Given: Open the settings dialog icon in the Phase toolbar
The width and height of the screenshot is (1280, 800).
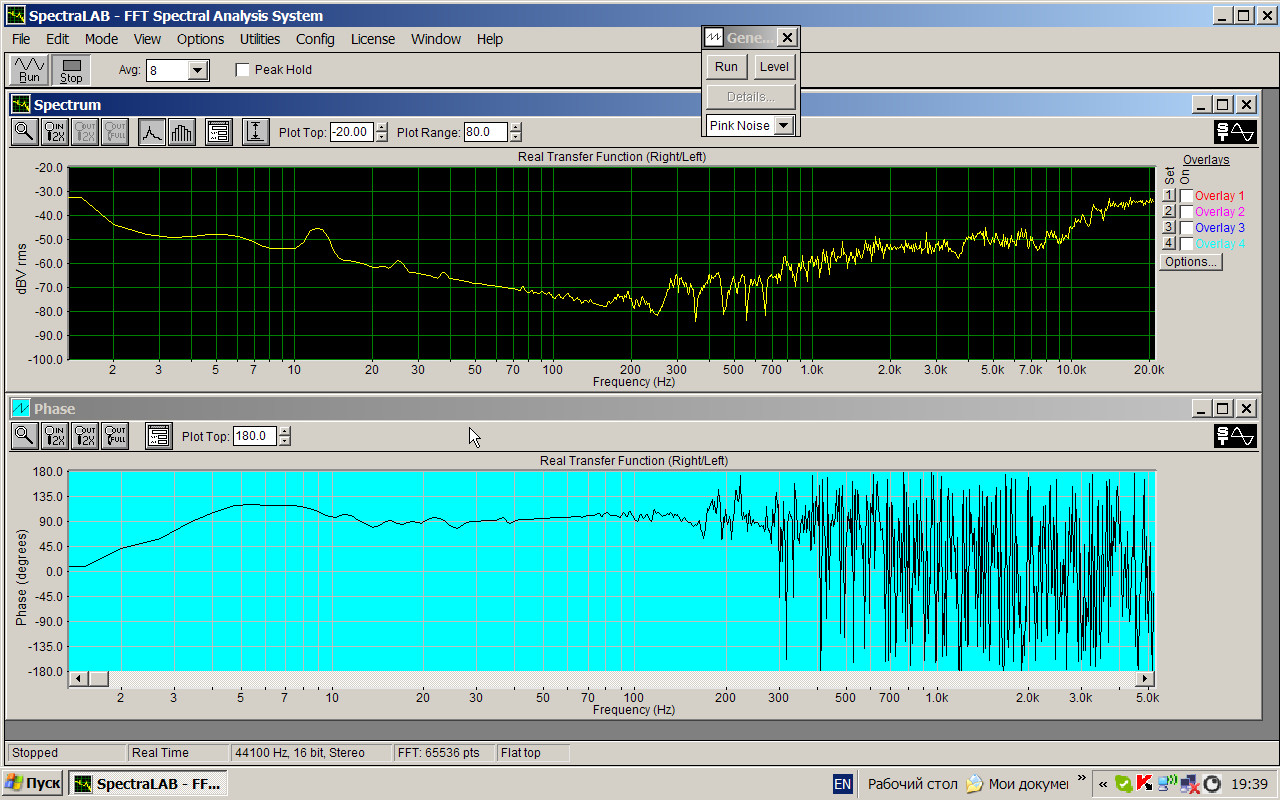Looking at the screenshot, I should pos(158,436).
